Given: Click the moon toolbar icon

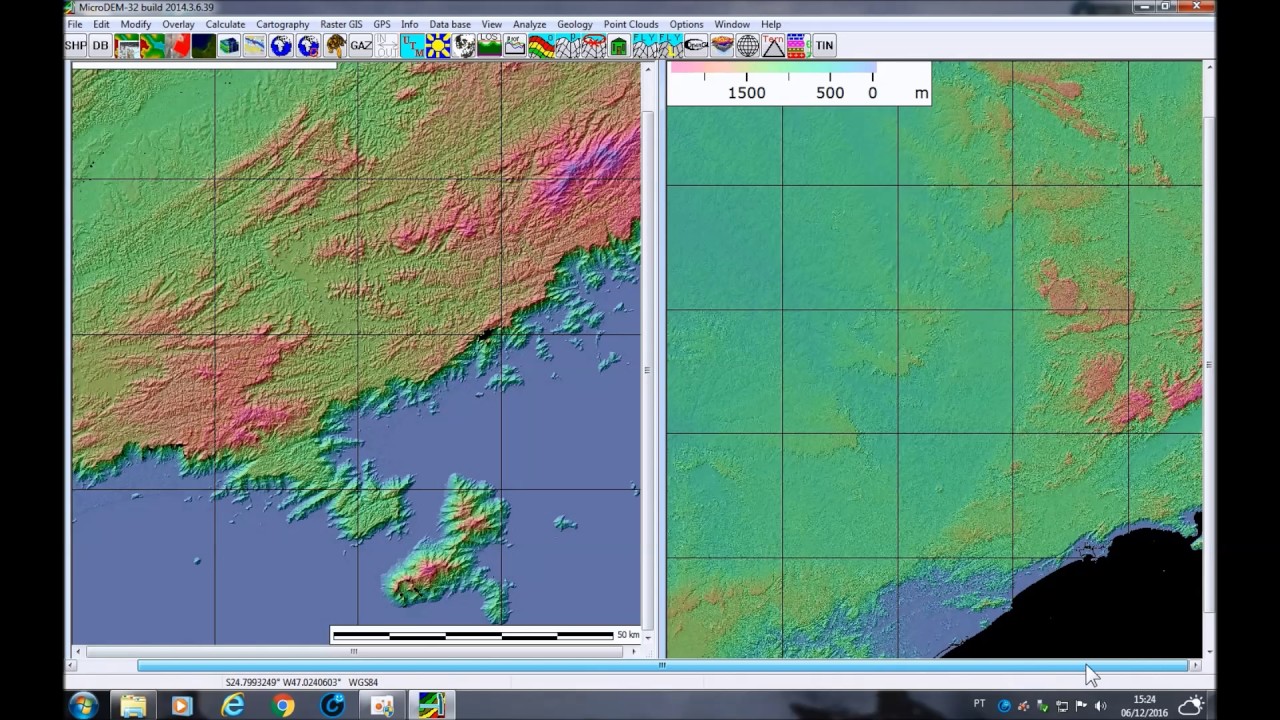Looking at the screenshot, I should click(x=464, y=45).
